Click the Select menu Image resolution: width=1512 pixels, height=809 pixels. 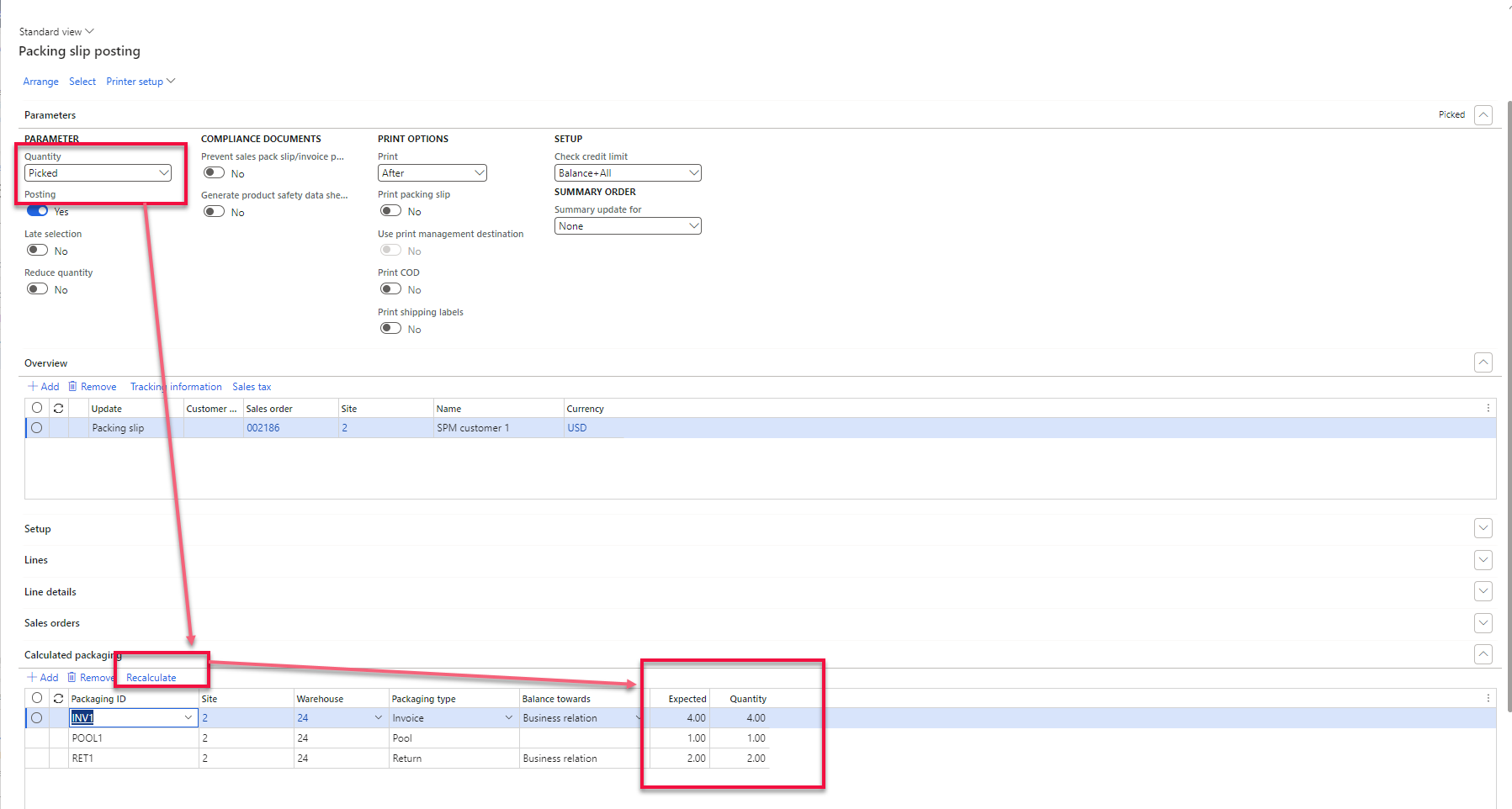click(x=82, y=82)
